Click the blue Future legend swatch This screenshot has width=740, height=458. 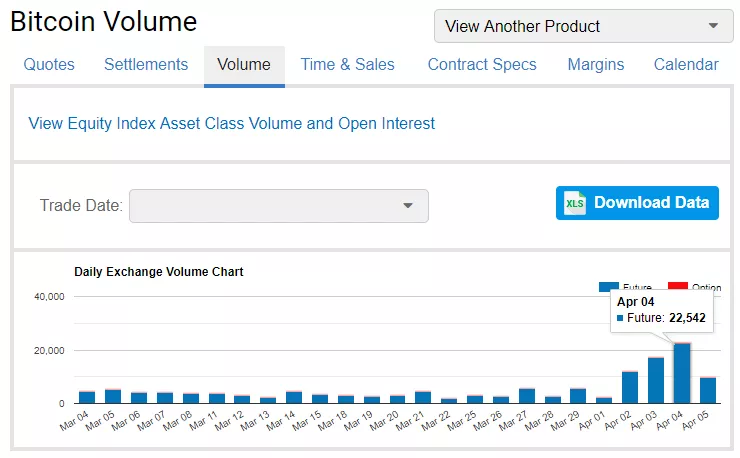pos(611,287)
